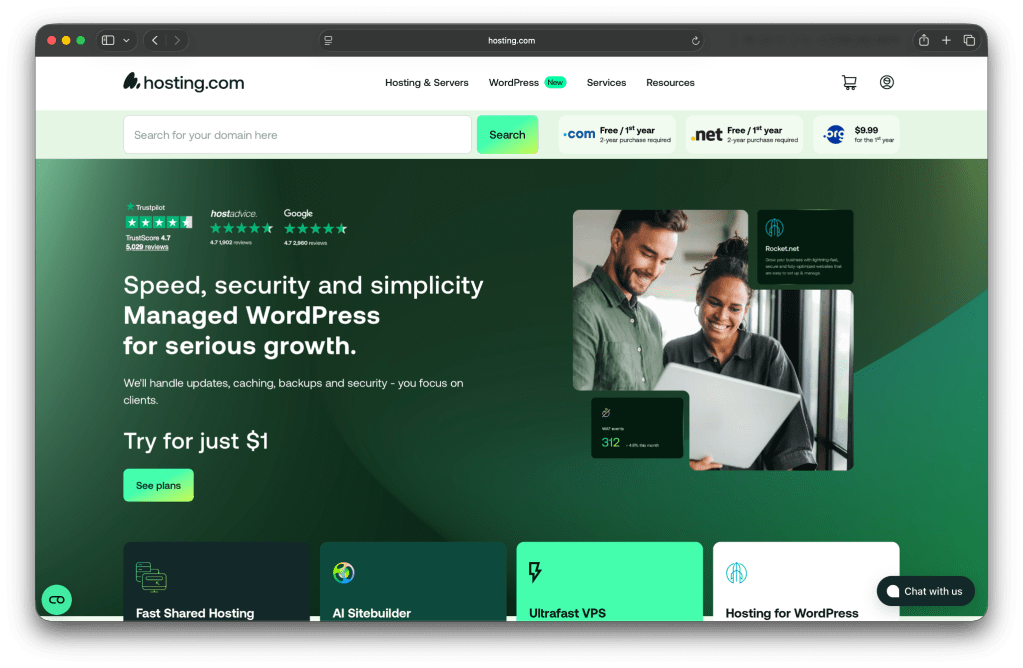Open the Resources menu
This screenshot has width=1023, height=668.
pyautogui.click(x=670, y=83)
